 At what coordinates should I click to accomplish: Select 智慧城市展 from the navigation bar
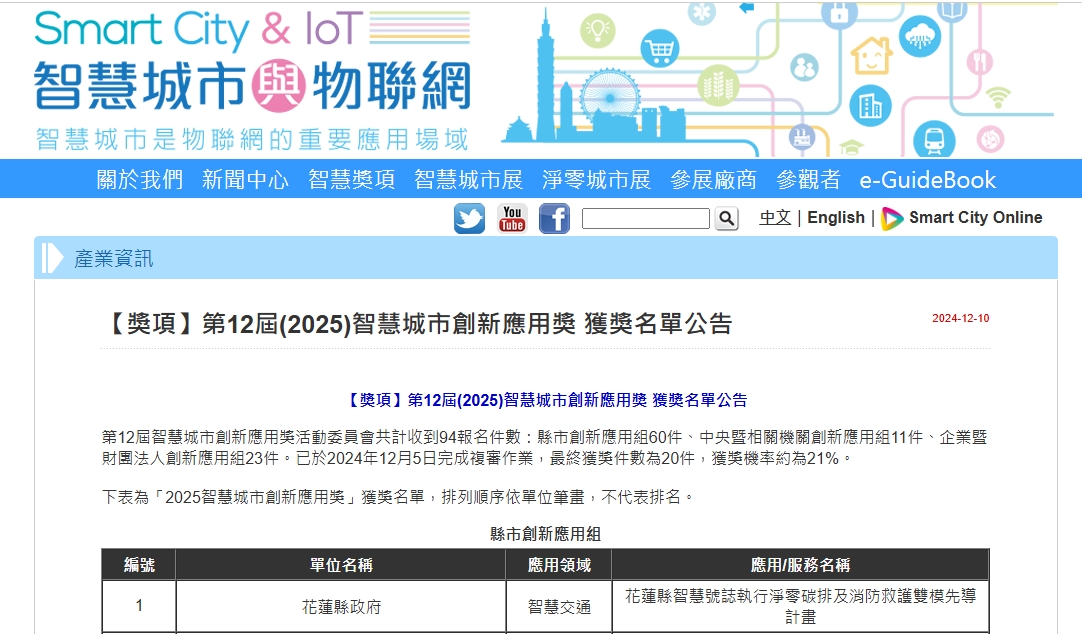tap(468, 180)
